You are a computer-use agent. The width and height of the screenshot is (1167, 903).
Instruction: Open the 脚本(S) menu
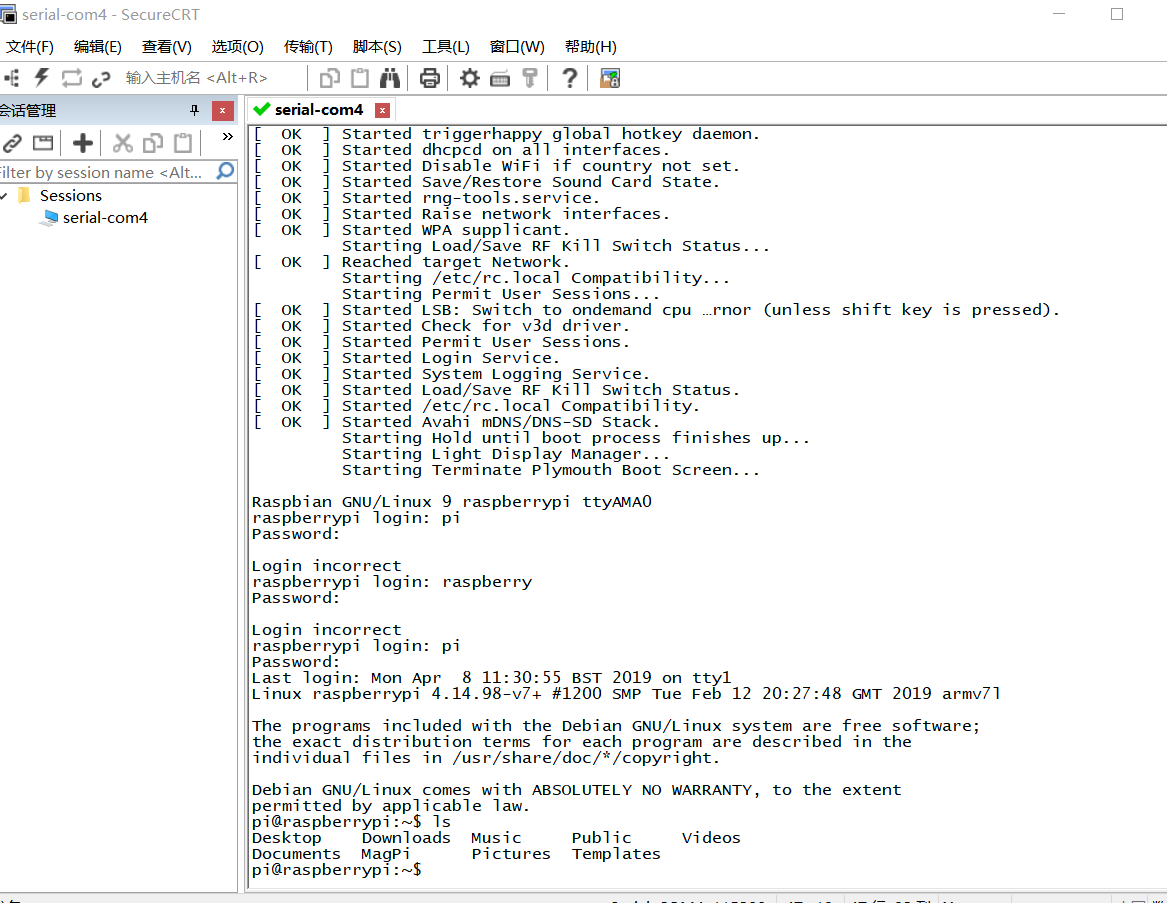pos(377,47)
